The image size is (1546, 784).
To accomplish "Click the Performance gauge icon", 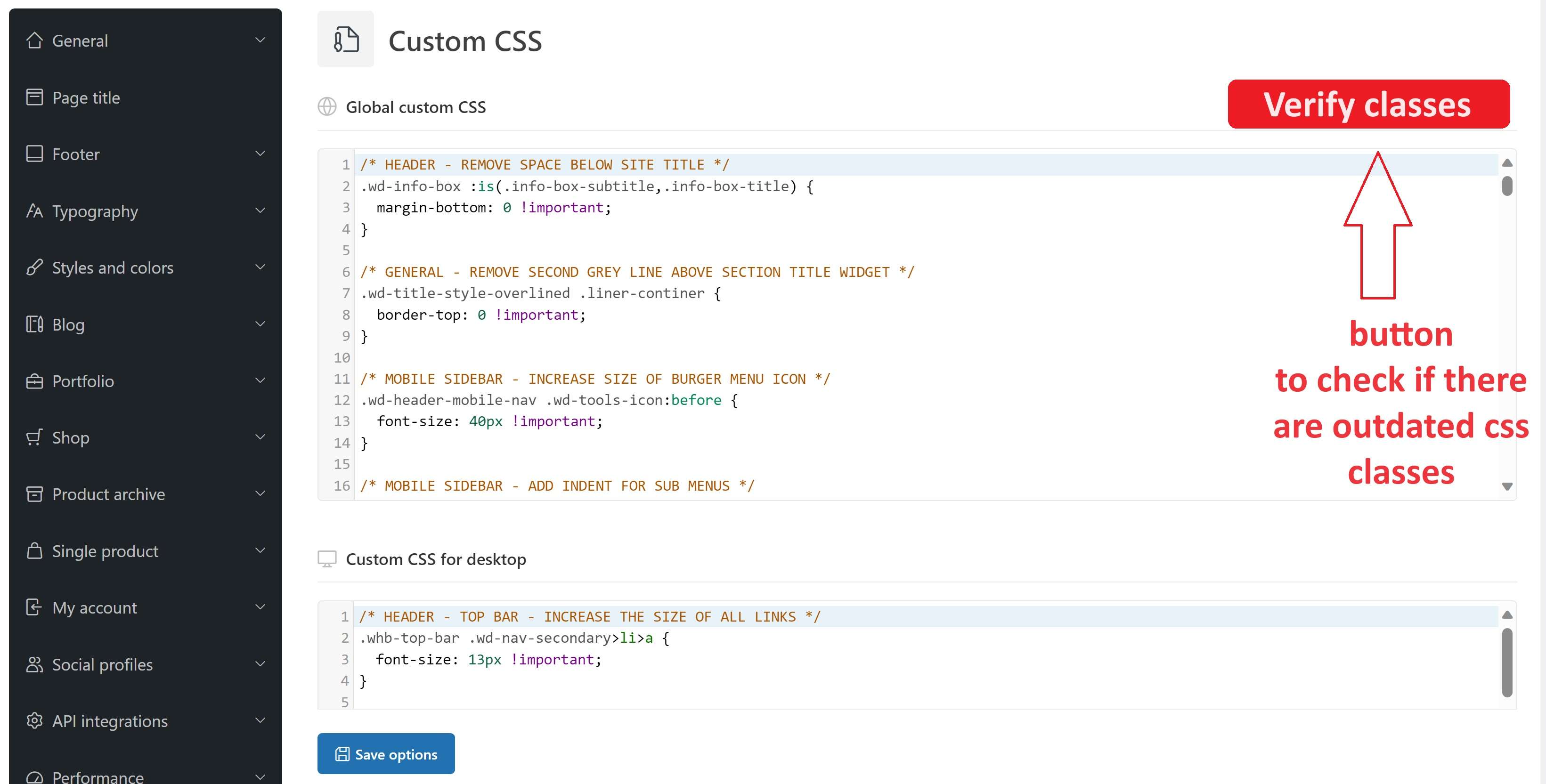I will point(35,777).
